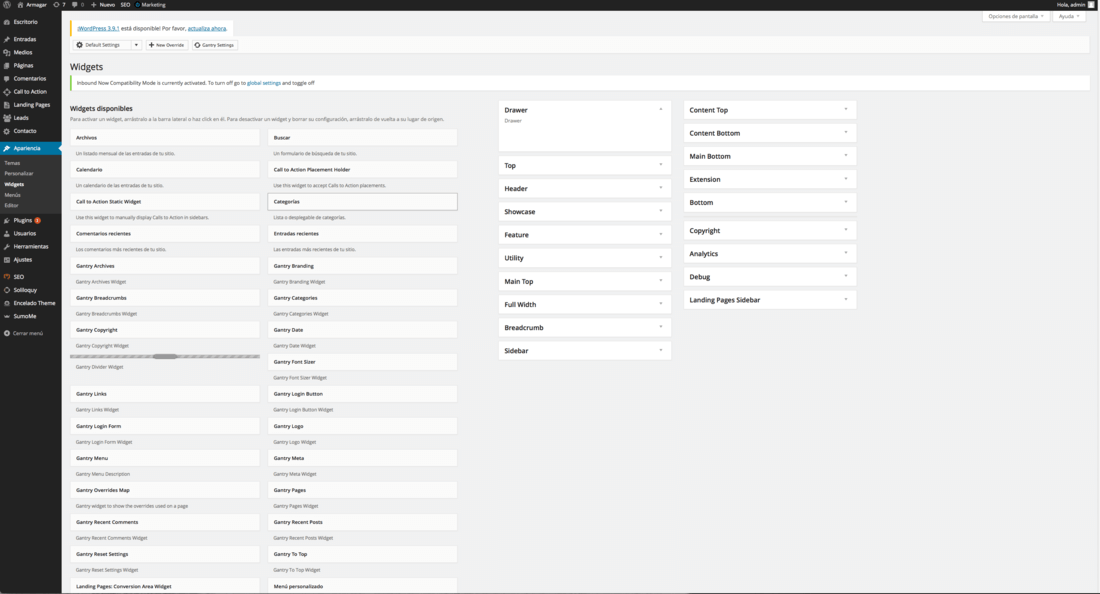Select the Gantry Divider widget bar

click(165, 356)
